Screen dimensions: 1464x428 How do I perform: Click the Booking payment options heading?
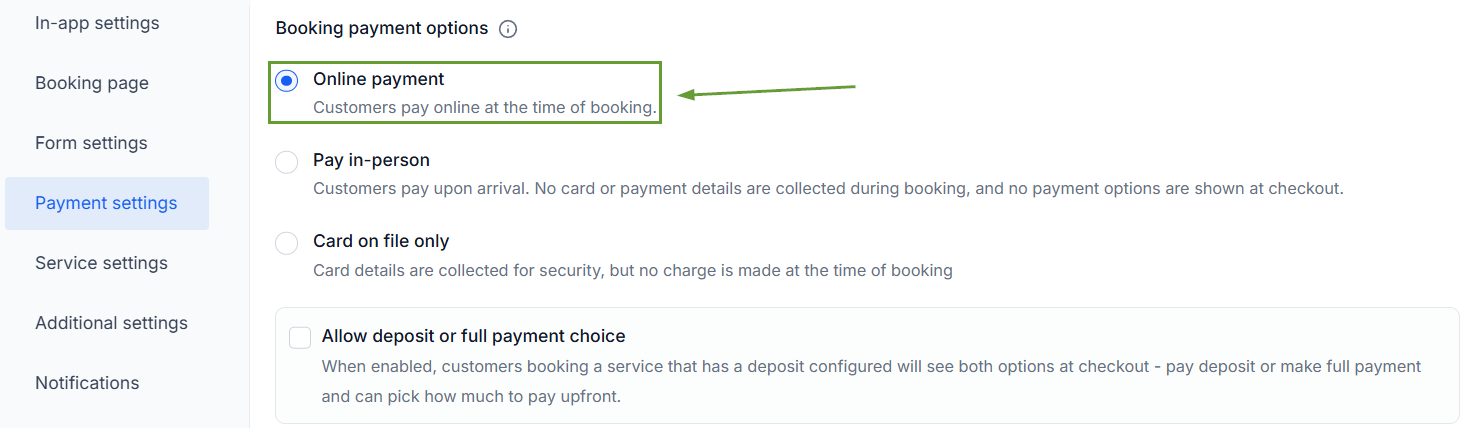[x=382, y=28]
